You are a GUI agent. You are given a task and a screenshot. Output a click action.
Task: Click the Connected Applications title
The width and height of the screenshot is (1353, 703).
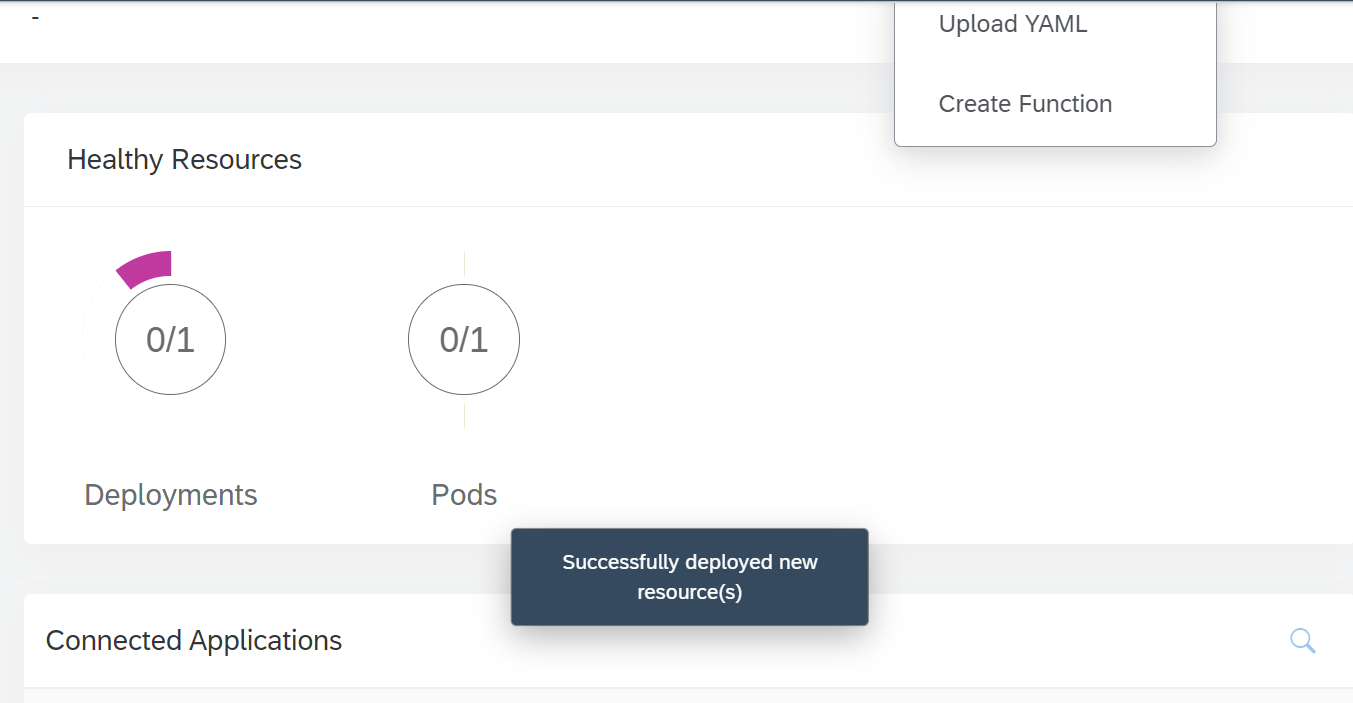click(x=194, y=641)
